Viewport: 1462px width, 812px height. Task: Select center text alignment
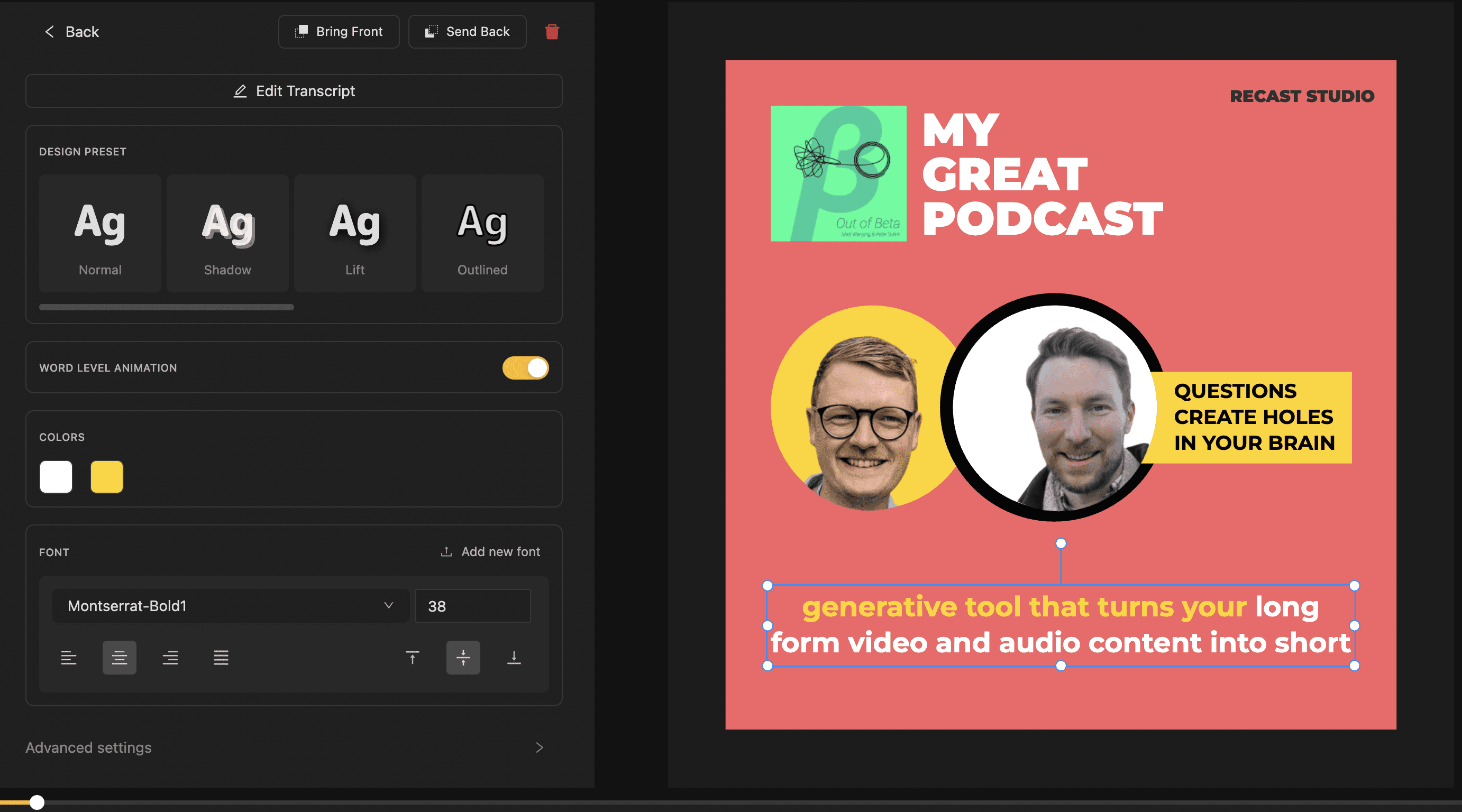pyautogui.click(x=119, y=658)
